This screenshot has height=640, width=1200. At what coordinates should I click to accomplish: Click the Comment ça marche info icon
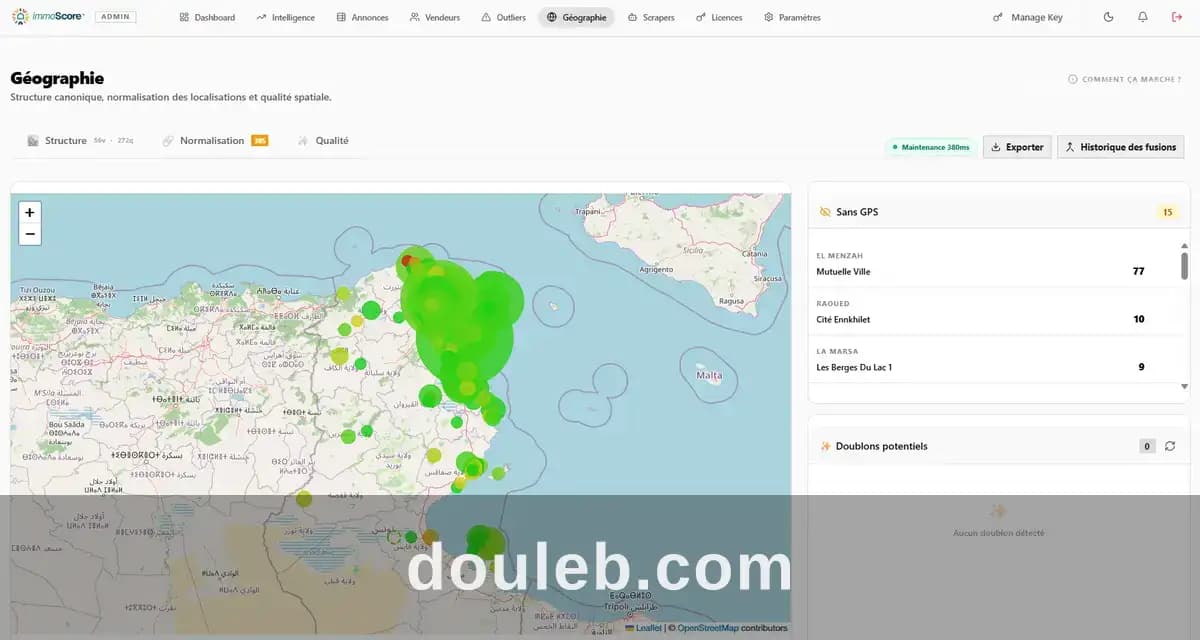pyautogui.click(x=1073, y=79)
